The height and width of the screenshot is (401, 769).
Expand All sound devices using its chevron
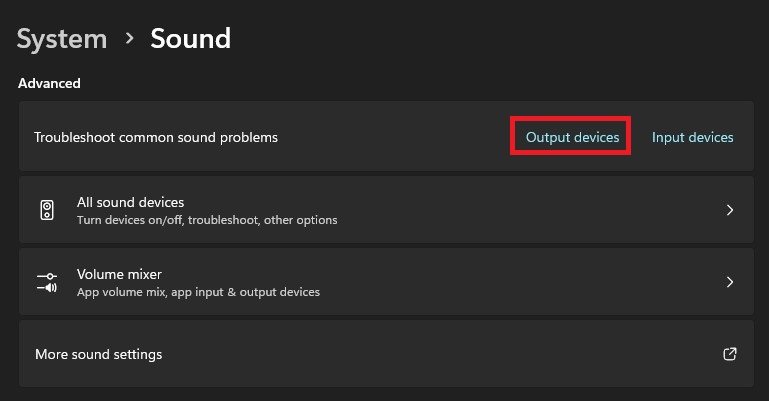[x=730, y=210]
